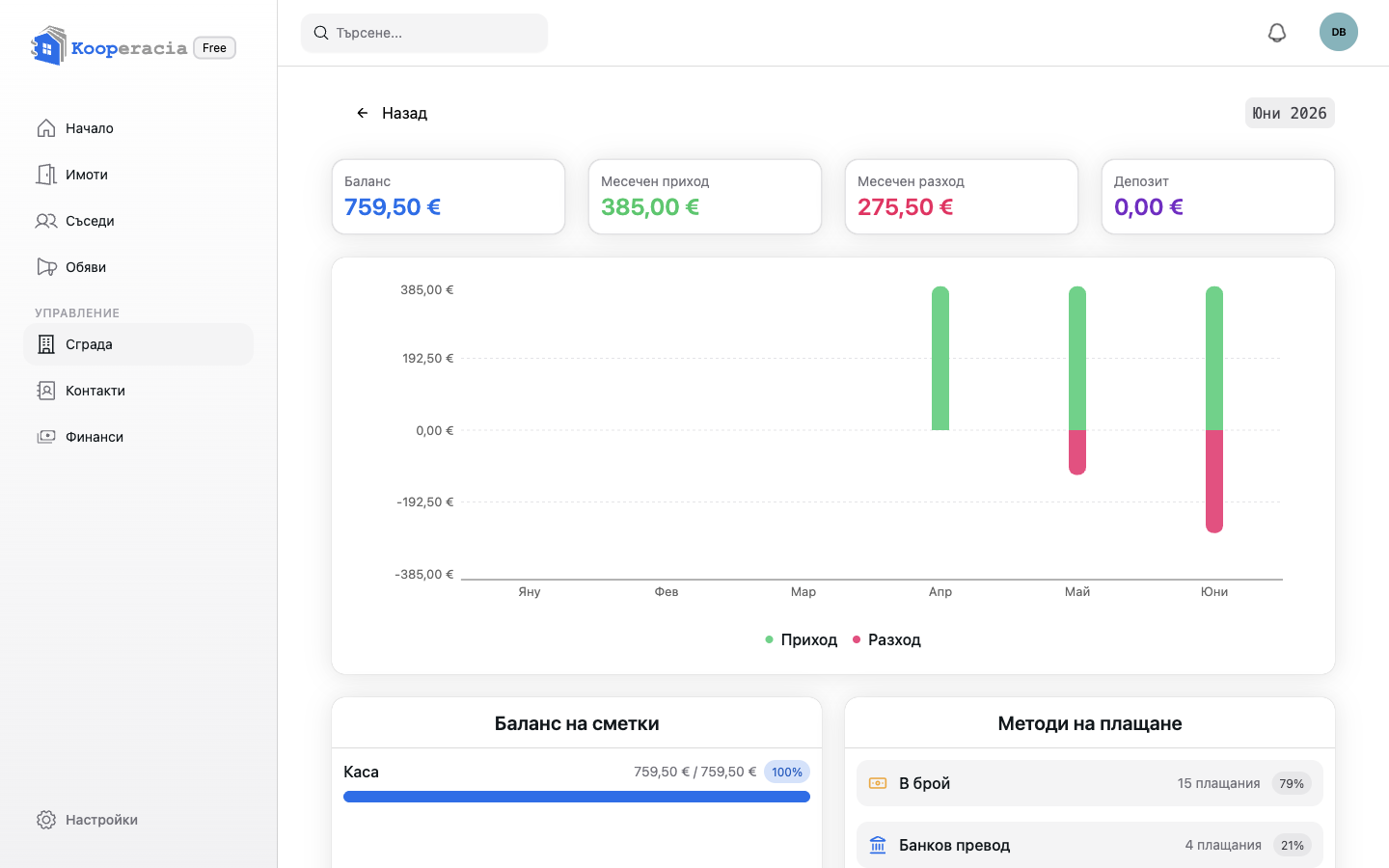Click the bank icon next to Банков превод

pyautogui.click(x=878, y=845)
